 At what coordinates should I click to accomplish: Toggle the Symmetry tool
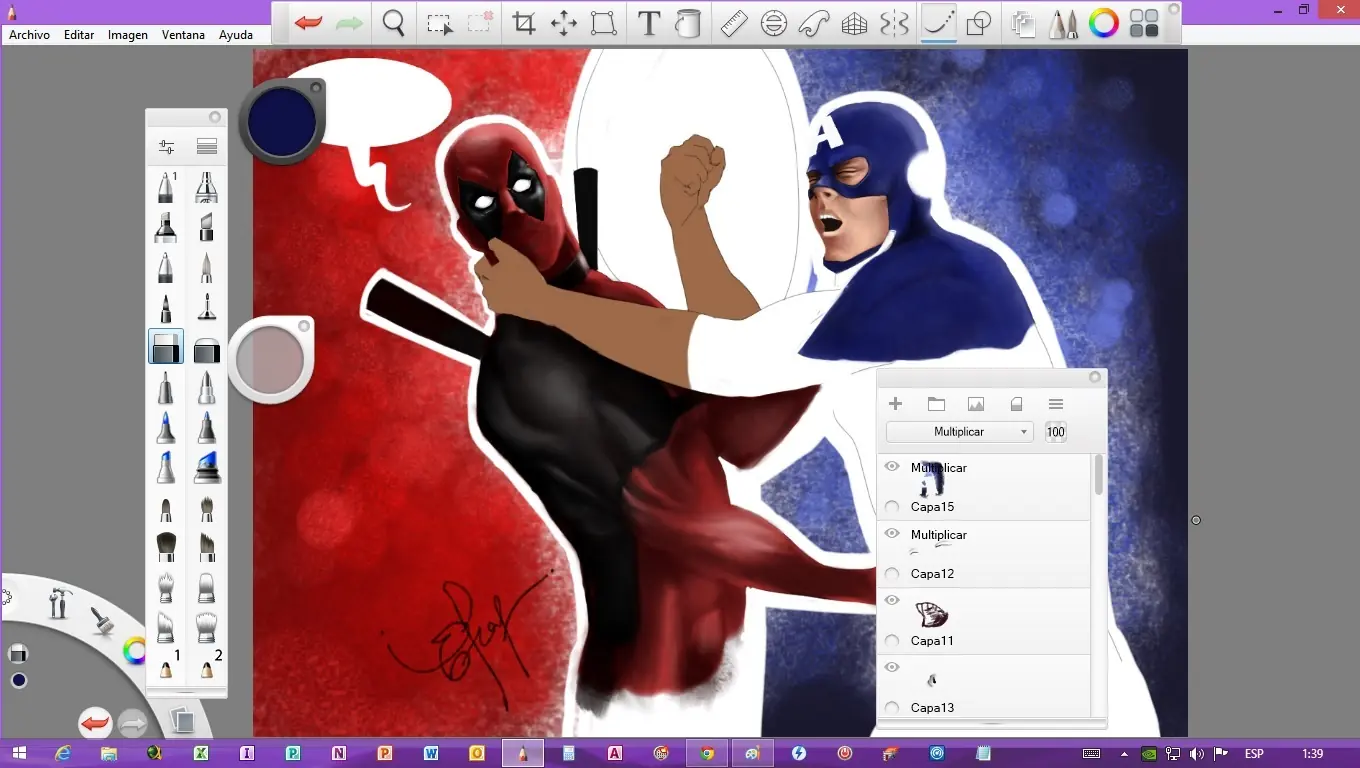pos(894,23)
